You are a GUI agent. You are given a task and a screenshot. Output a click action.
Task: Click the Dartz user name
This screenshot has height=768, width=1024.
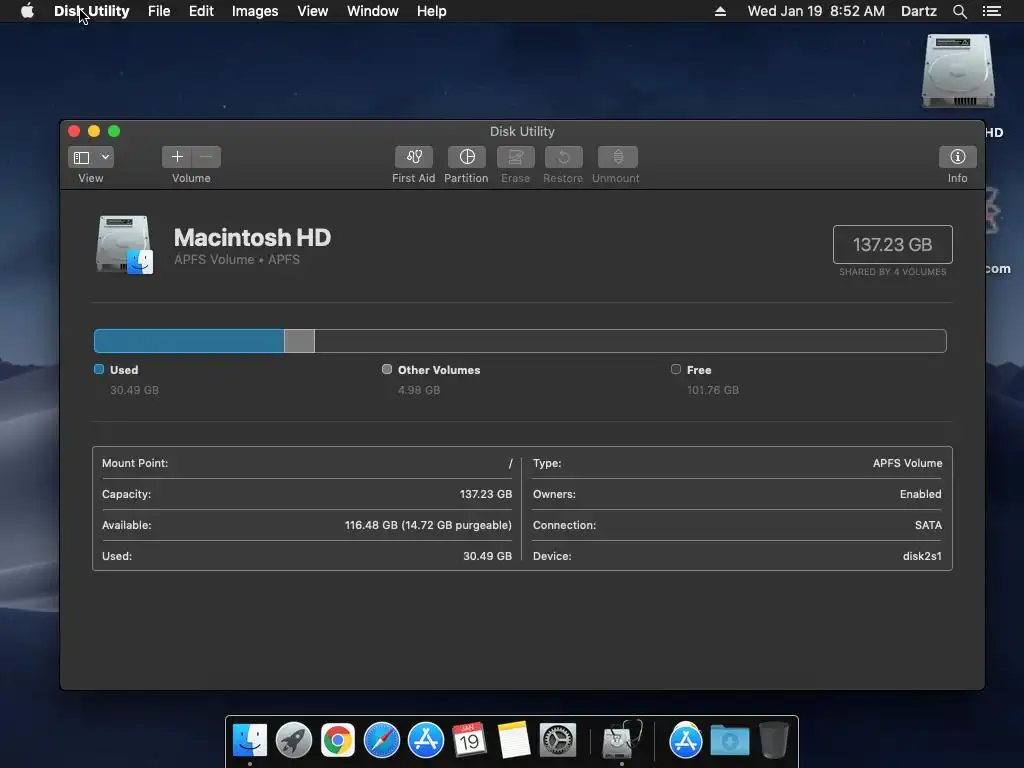point(918,11)
